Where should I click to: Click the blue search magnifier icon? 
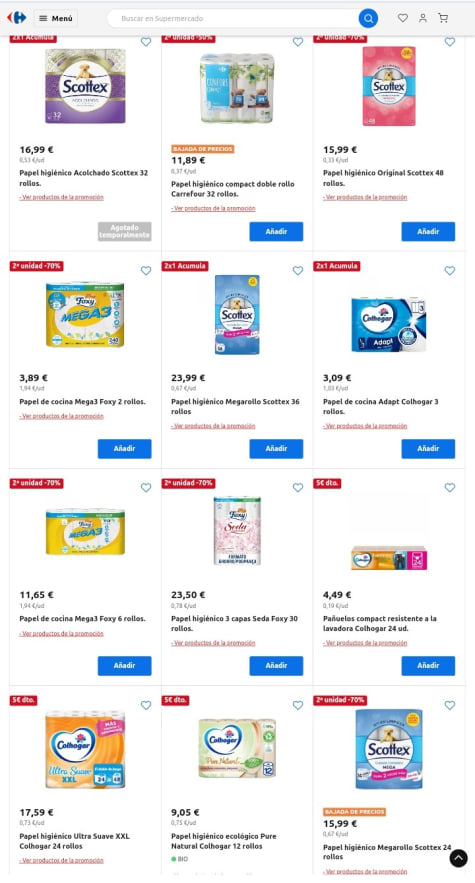[x=368, y=19]
